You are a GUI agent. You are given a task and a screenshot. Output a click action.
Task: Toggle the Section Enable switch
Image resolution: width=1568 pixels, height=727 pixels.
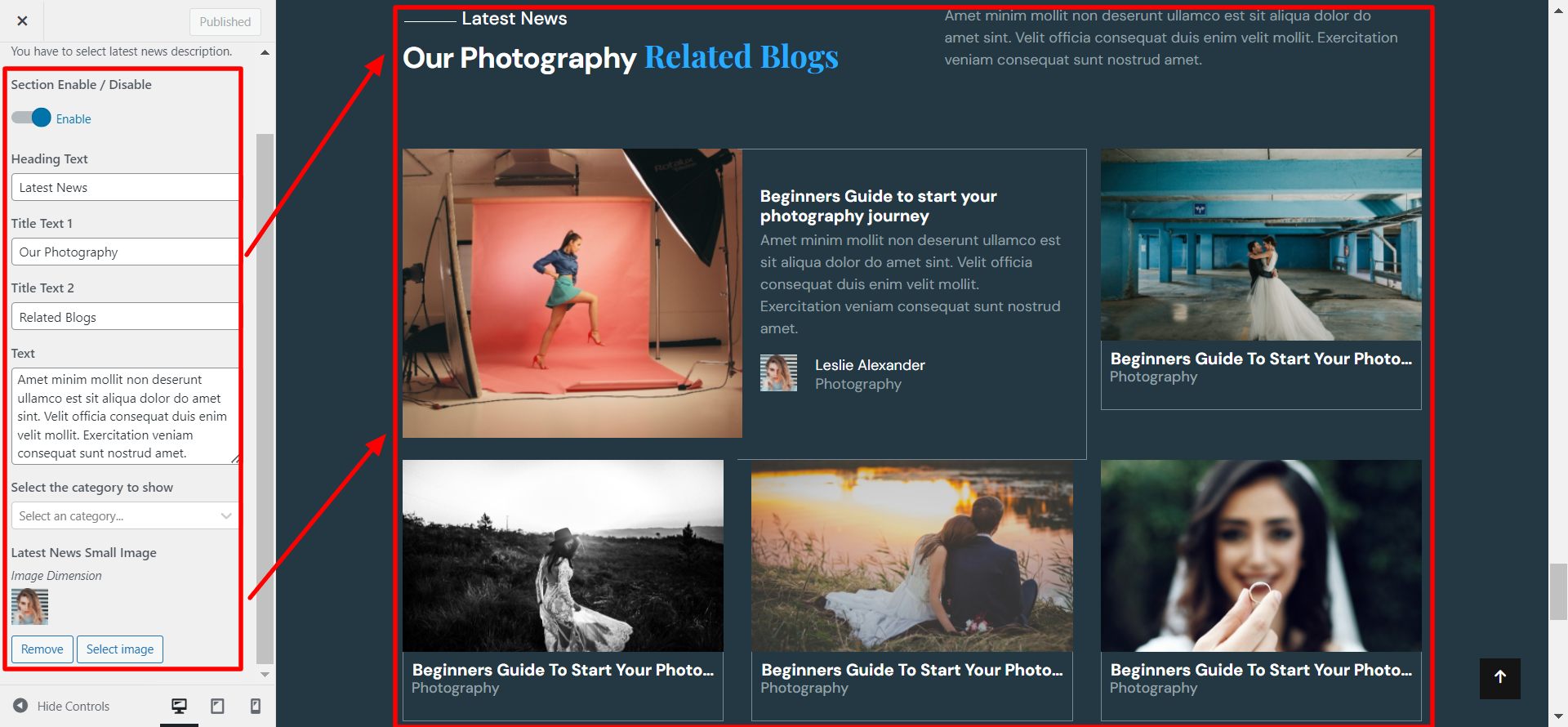[x=32, y=118]
